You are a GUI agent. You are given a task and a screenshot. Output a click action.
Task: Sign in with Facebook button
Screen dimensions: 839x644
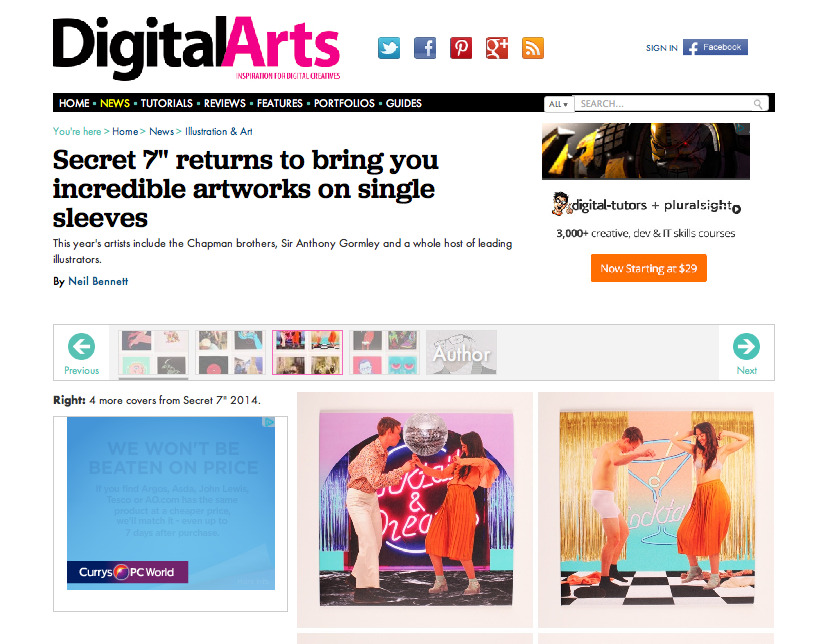click(715, 48)
